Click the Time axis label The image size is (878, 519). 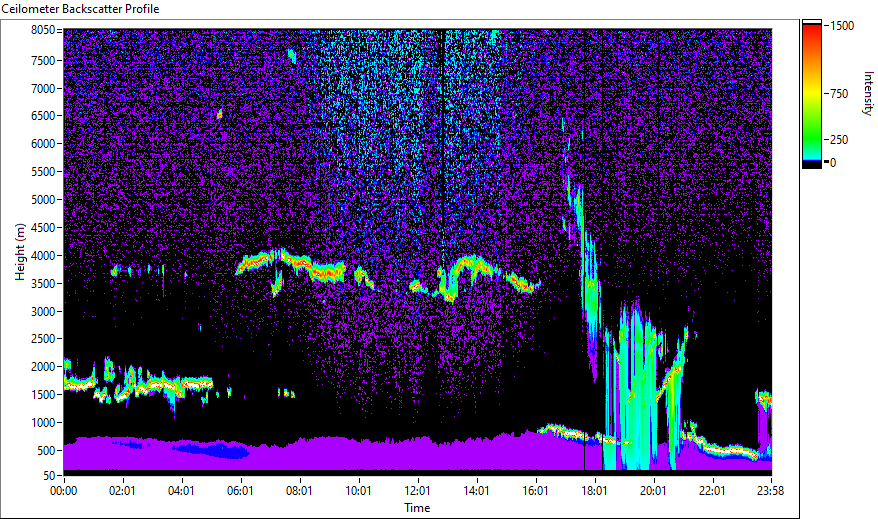417,508
